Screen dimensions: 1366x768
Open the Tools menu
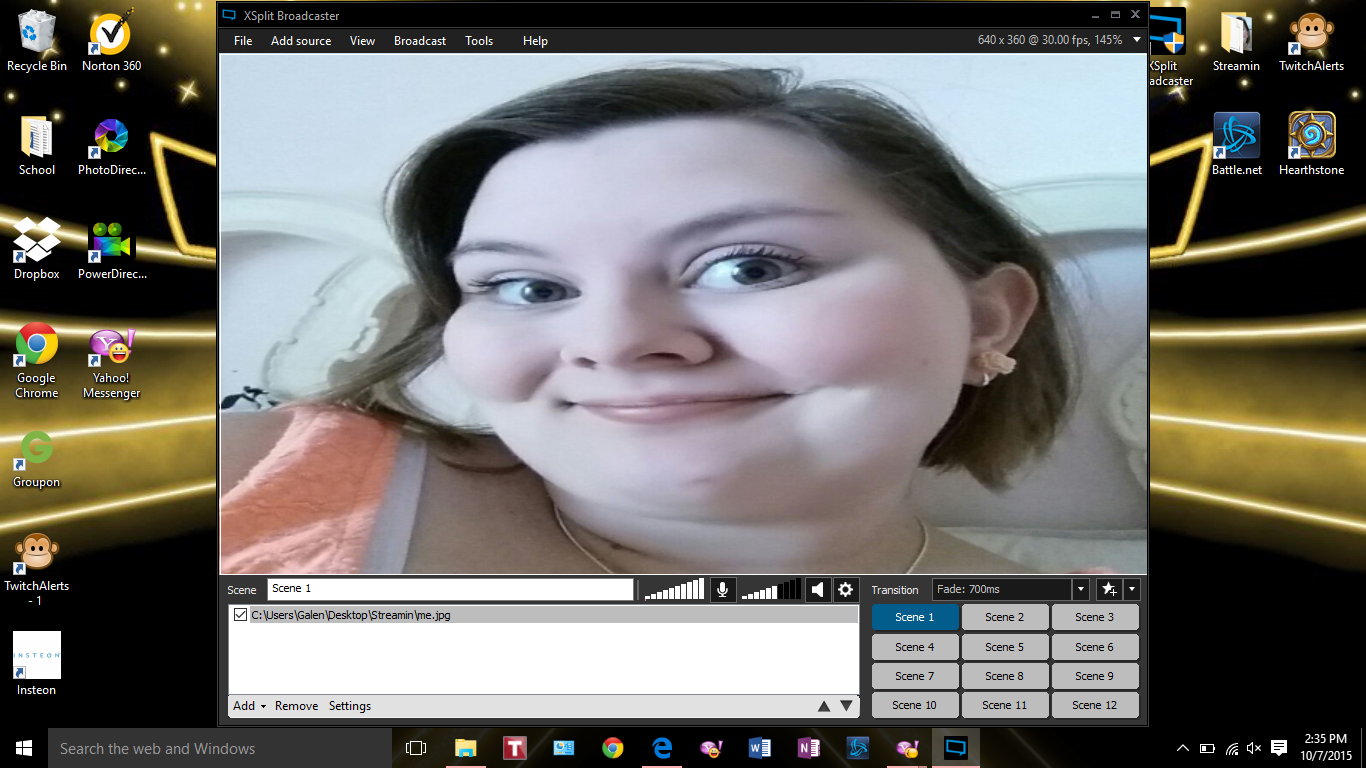[x=479, y=40]
